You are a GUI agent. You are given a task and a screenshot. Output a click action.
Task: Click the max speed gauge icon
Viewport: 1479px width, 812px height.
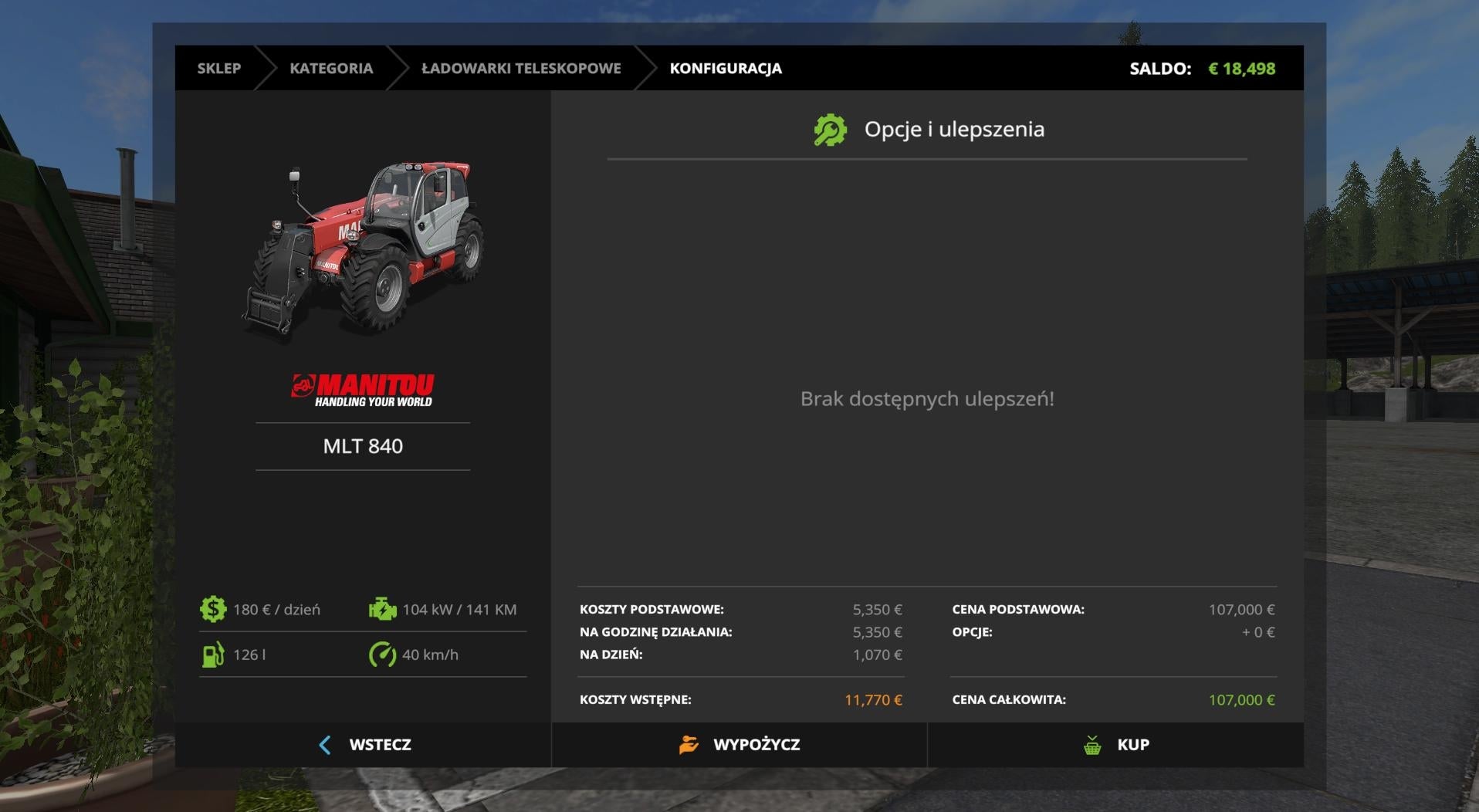point(382,655)
